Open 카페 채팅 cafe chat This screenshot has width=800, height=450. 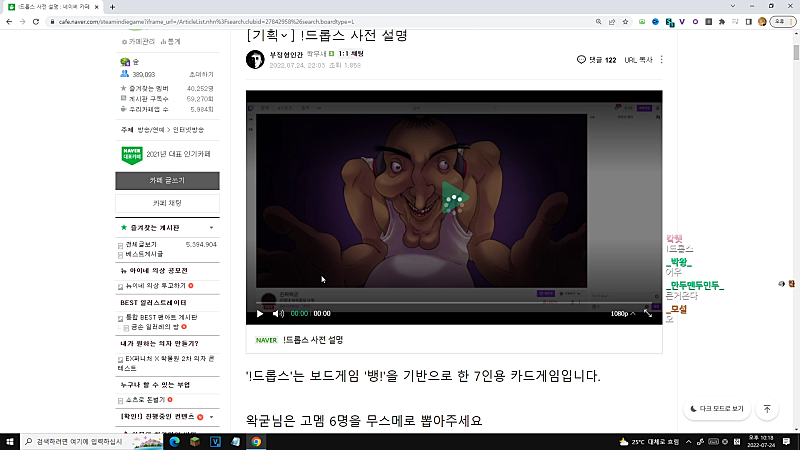coord(167,203)
